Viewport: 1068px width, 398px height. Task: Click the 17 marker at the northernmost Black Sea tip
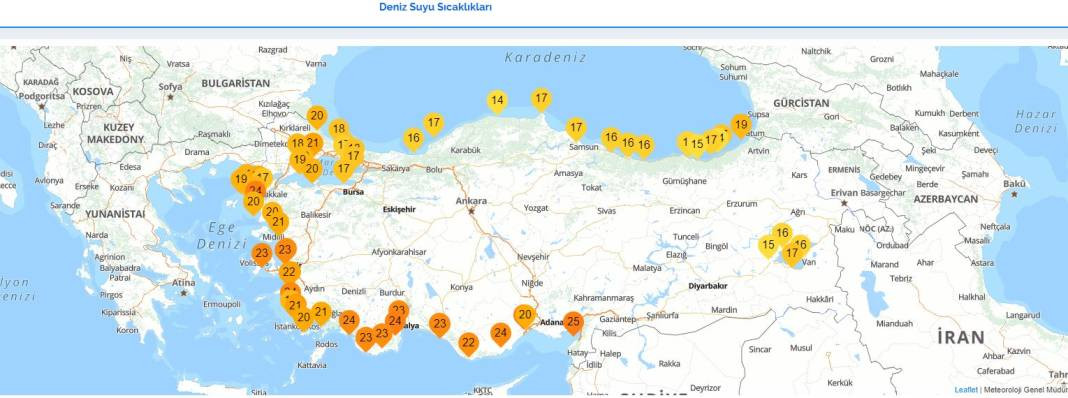pyautogui.click(x=541, y=100)
